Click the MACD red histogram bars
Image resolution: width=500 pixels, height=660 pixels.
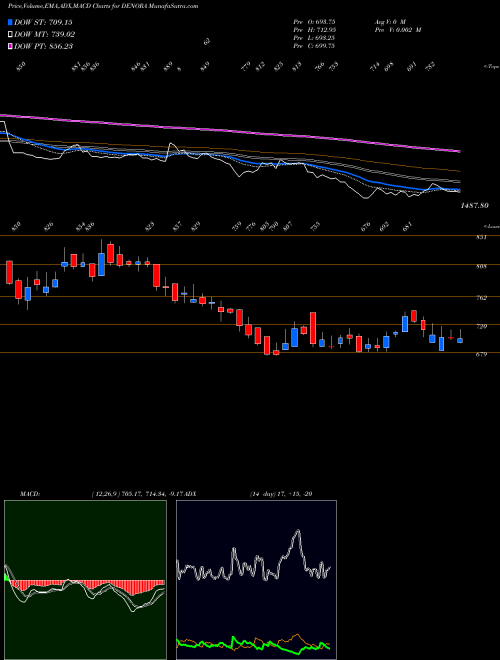tap(86, 586)
